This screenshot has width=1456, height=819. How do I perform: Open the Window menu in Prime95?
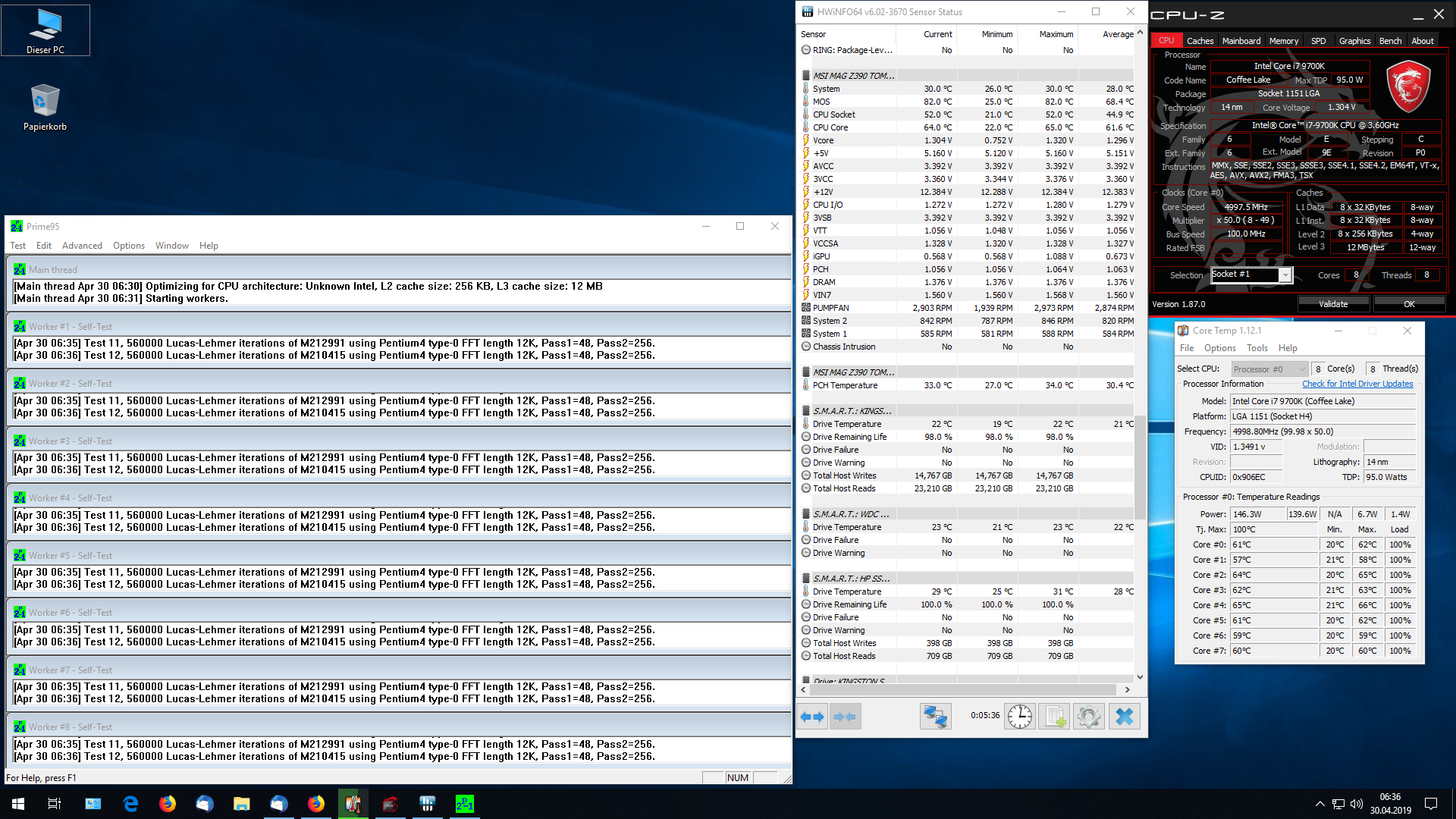(x=172, y=246)
